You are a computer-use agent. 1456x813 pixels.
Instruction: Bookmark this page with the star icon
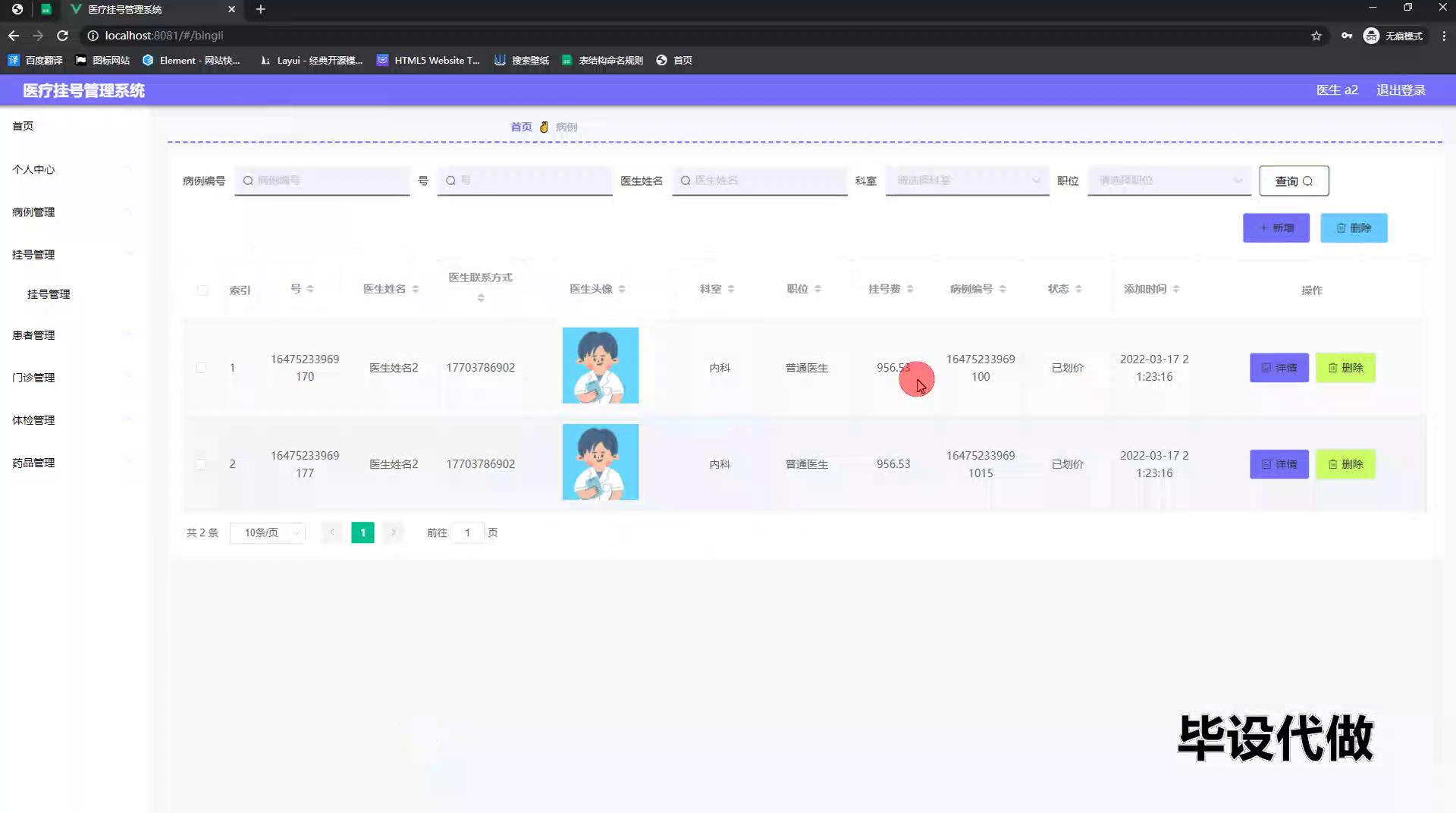click(x=1316, y=36)
